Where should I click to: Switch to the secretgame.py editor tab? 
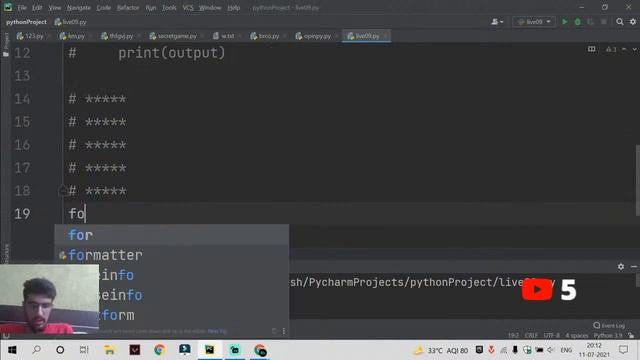[176, 36]
